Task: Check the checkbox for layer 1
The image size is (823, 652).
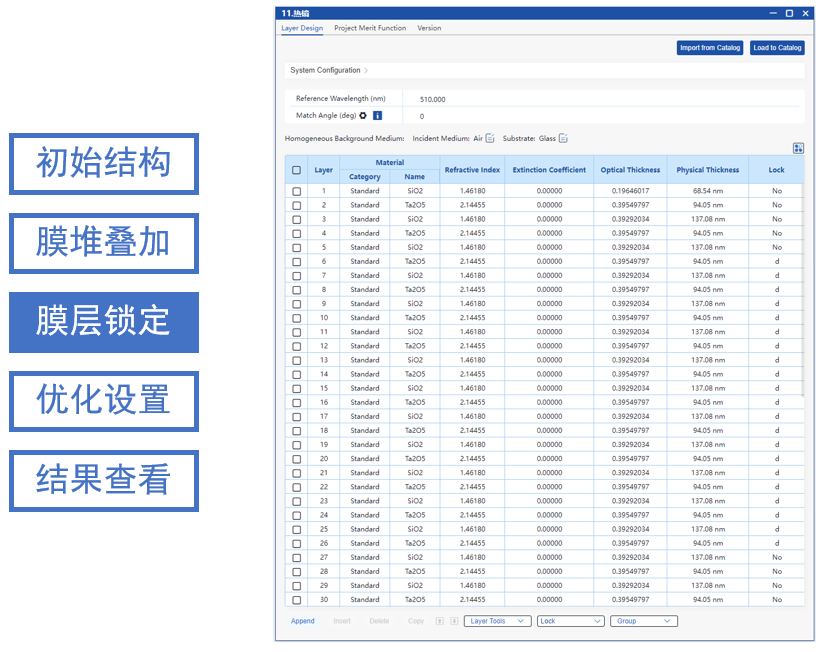Action: point(296,191)
